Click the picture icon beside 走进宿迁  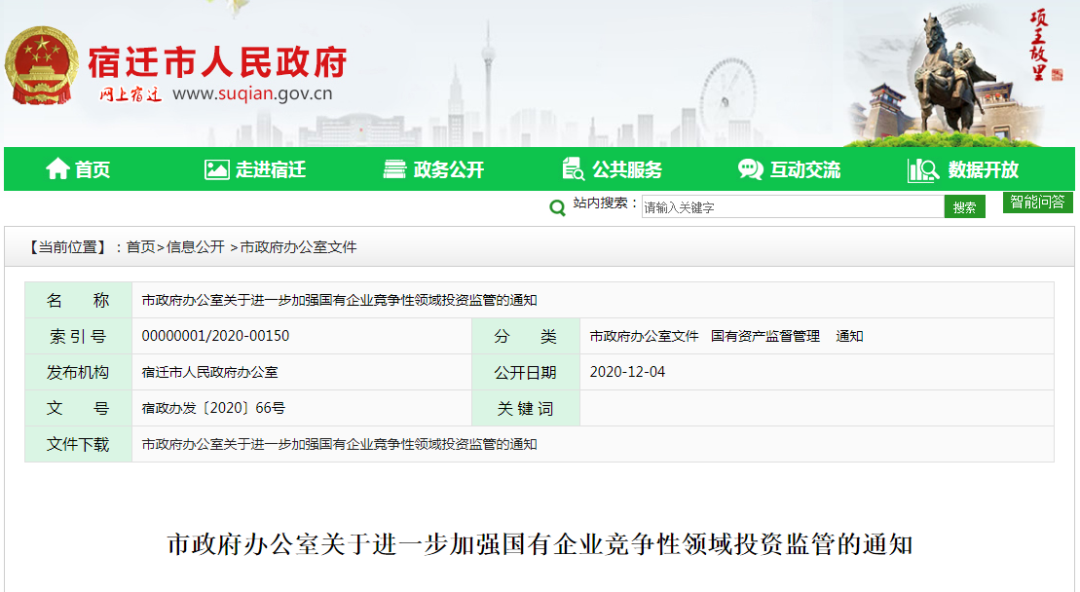pyautogui.click(x=216, y=170)
